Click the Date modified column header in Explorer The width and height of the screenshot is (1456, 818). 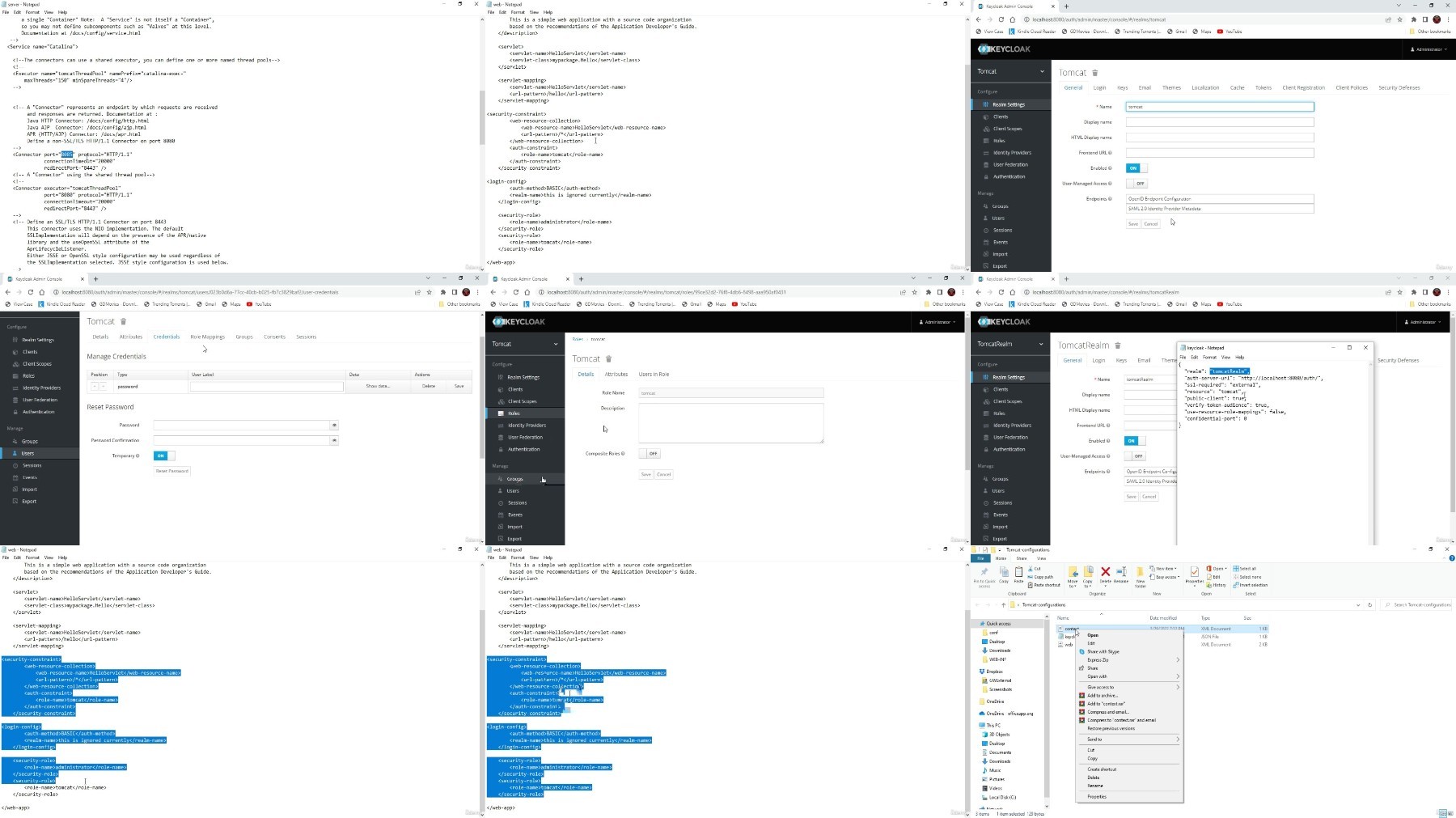[x=1163, y=618]
